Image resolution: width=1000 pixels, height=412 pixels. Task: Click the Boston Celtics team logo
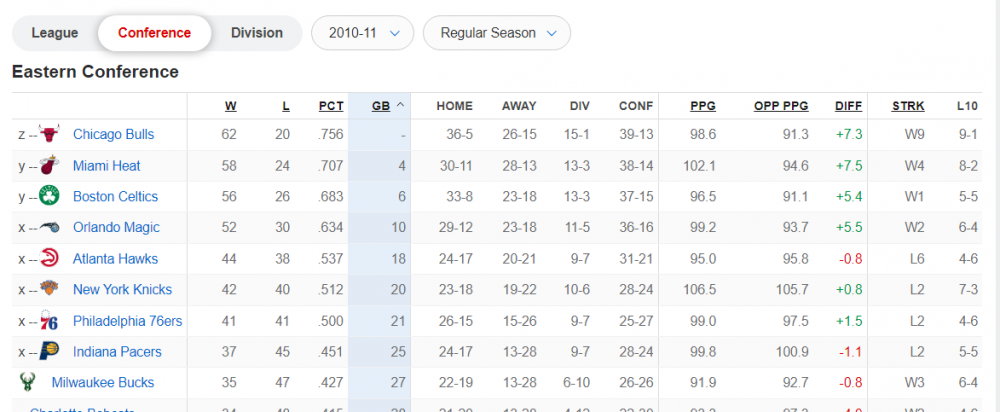[50, 196]
